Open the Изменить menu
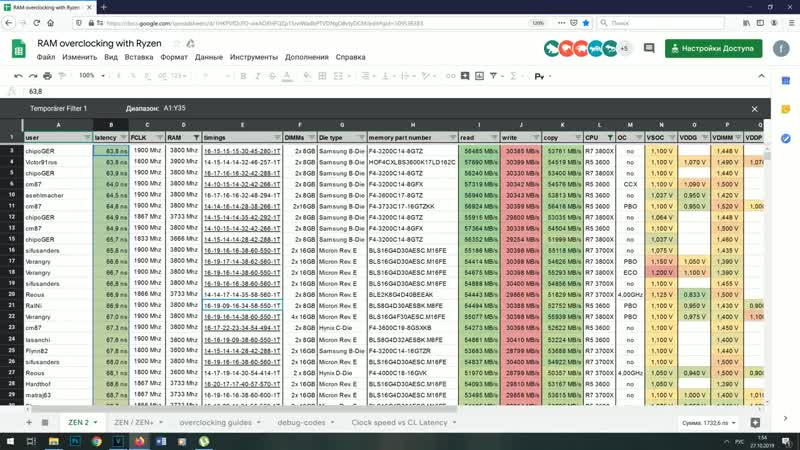The image size is (800, 450). click(80, 57)
